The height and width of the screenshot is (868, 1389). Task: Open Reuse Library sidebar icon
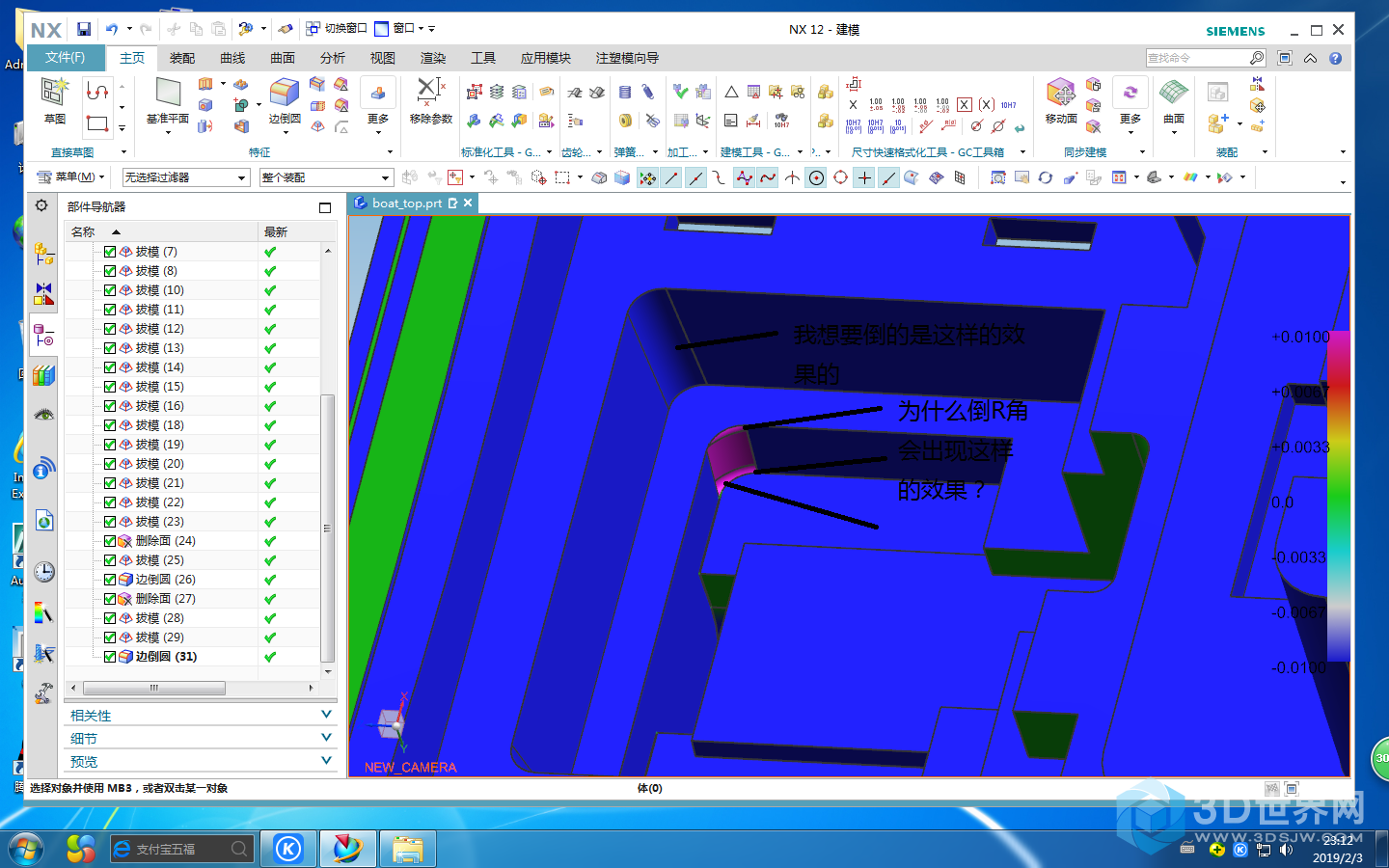(43, 375)
